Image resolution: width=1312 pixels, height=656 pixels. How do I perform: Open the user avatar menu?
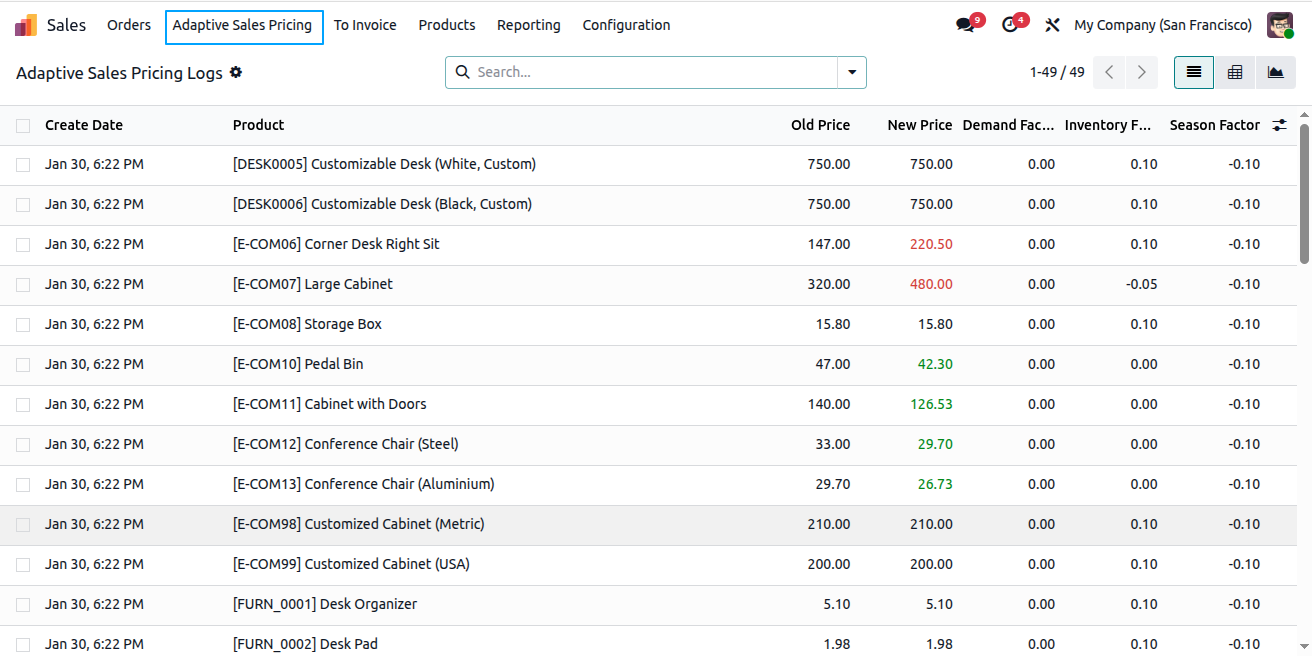pos(1280,25)
